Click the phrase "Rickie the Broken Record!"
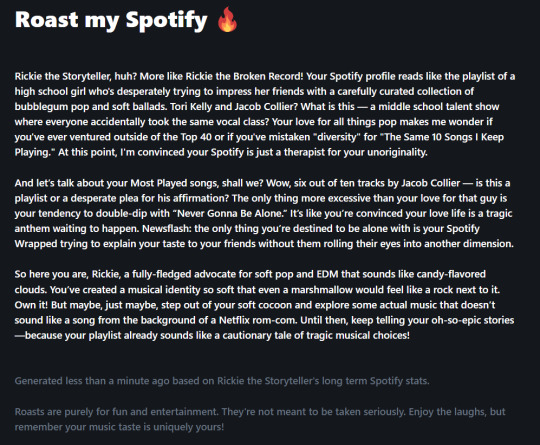The height and width of the screenshot is (445, 540). point(245,76)
